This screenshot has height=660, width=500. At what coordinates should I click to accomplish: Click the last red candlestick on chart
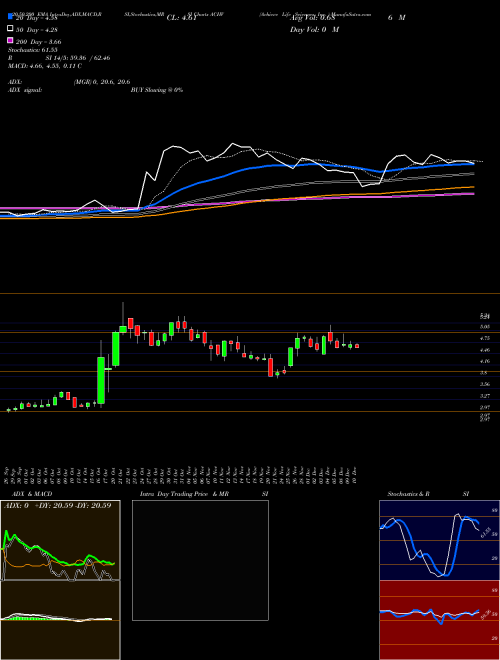point(357,346)
